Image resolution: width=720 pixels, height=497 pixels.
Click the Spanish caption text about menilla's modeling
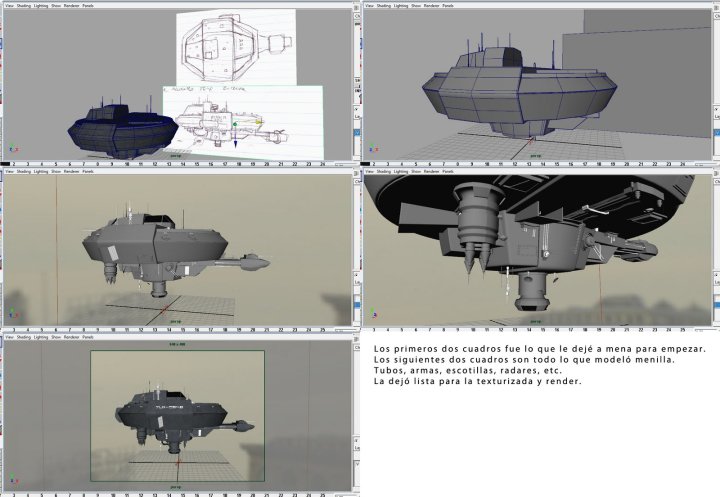(540, 359)
